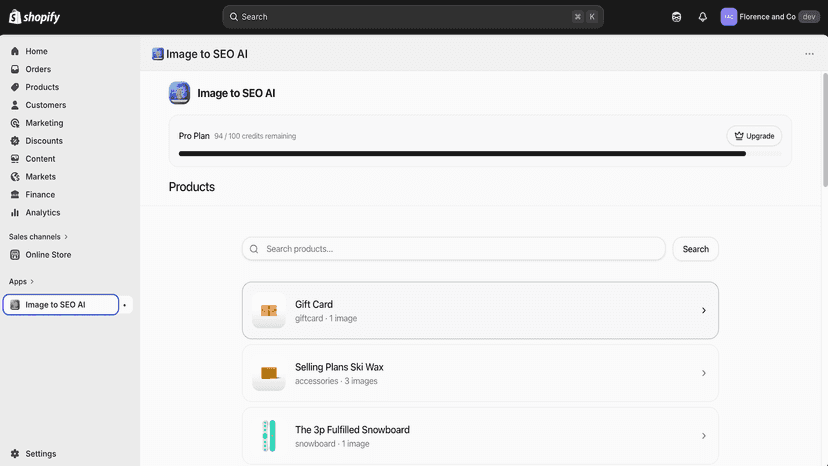Click the Analytics bar chart icon
Screen dimensions: 828x466
click(15, 212)
